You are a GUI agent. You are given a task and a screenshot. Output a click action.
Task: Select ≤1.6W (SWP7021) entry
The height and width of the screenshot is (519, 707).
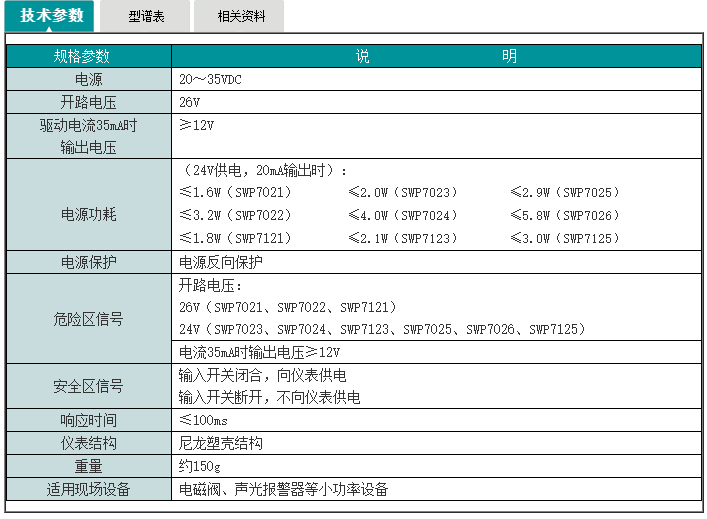pos(236,193)
